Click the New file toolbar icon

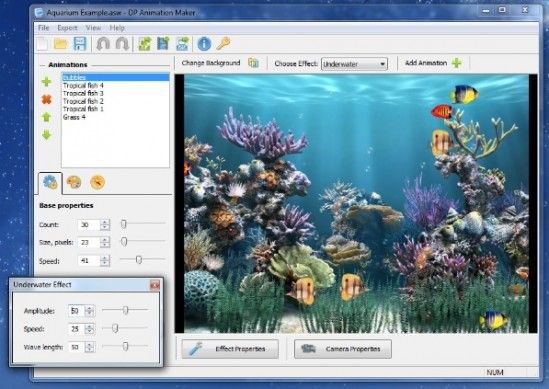pos(42,44)
